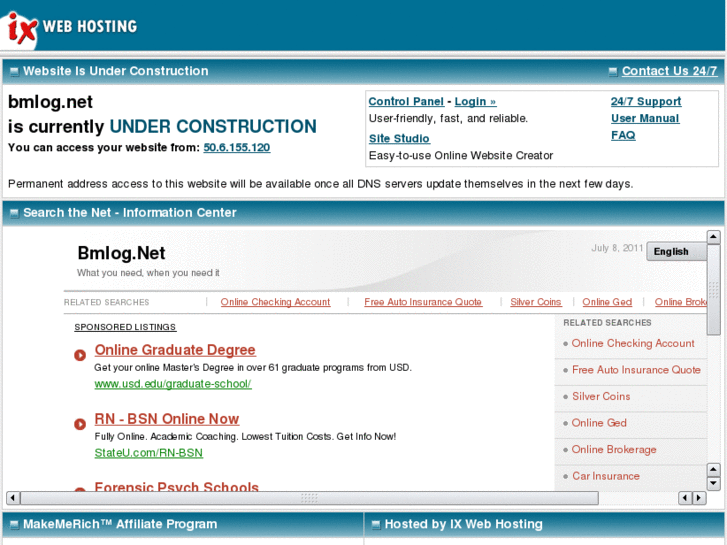
Task: Click the right arrow on the horizontal scrollbar
Action: [699, 498]
